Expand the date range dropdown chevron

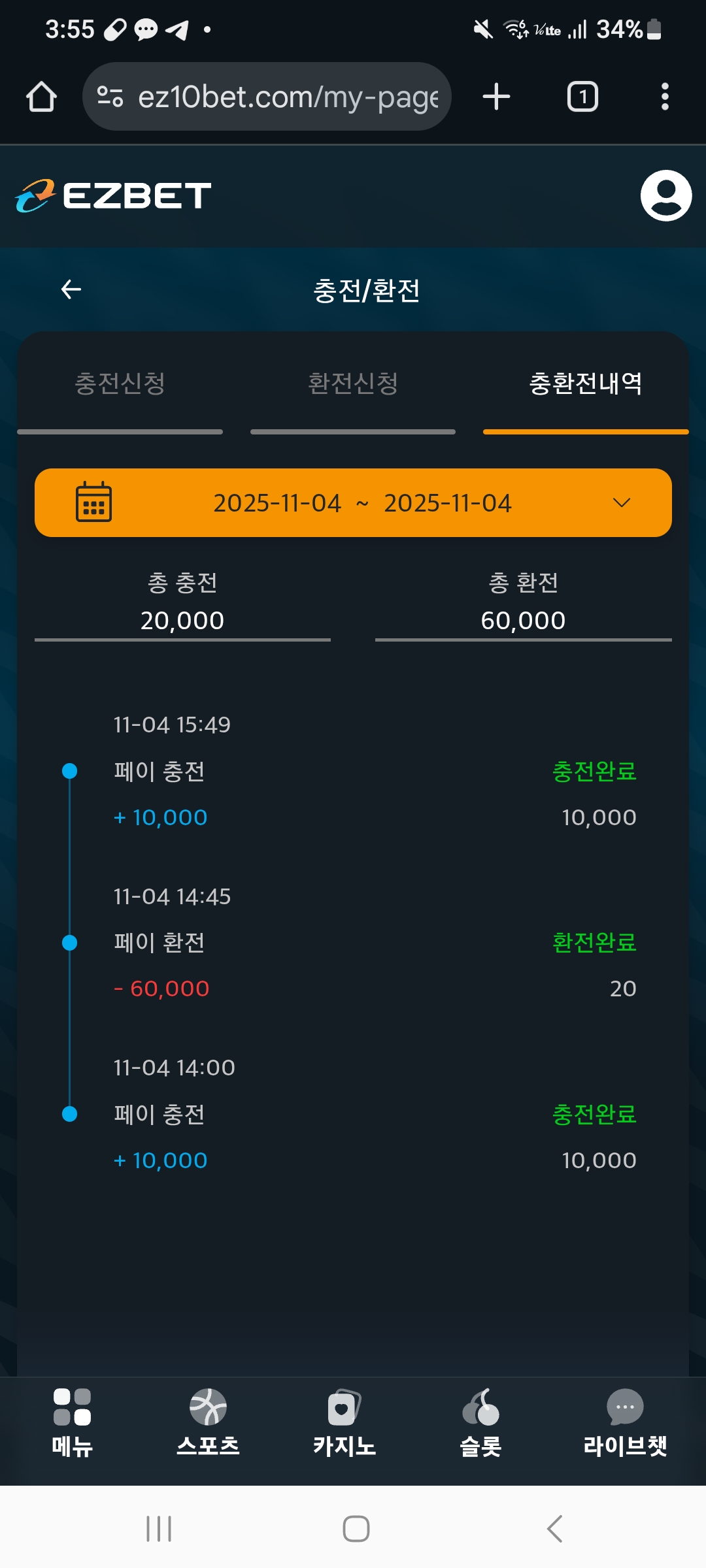coord(621,502)
